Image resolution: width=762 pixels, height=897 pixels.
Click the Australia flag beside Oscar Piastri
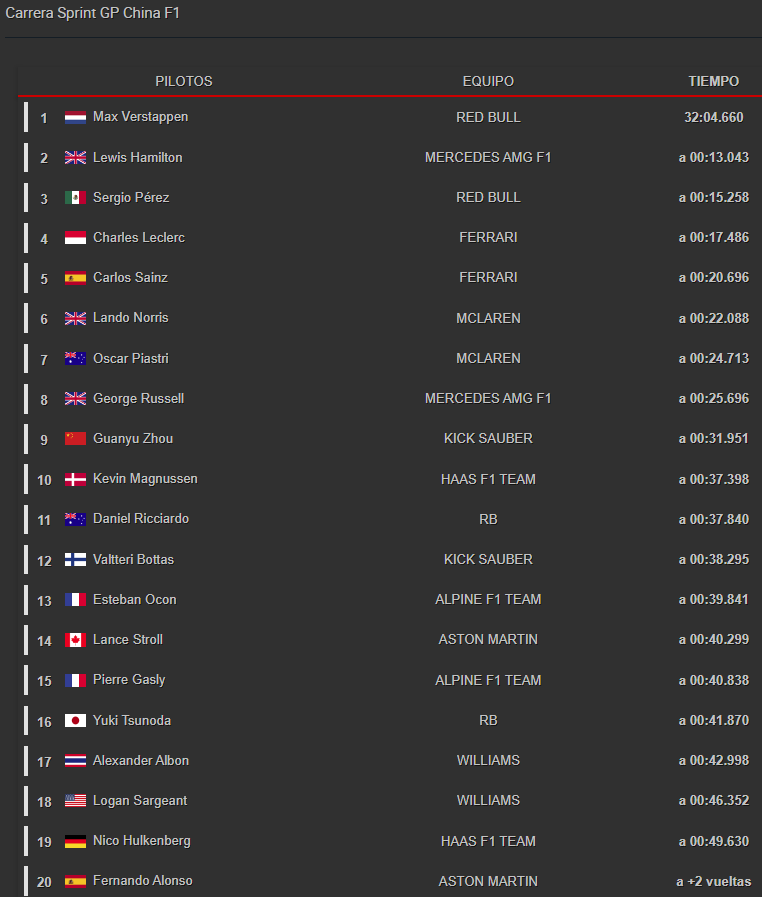pos(76,358)
